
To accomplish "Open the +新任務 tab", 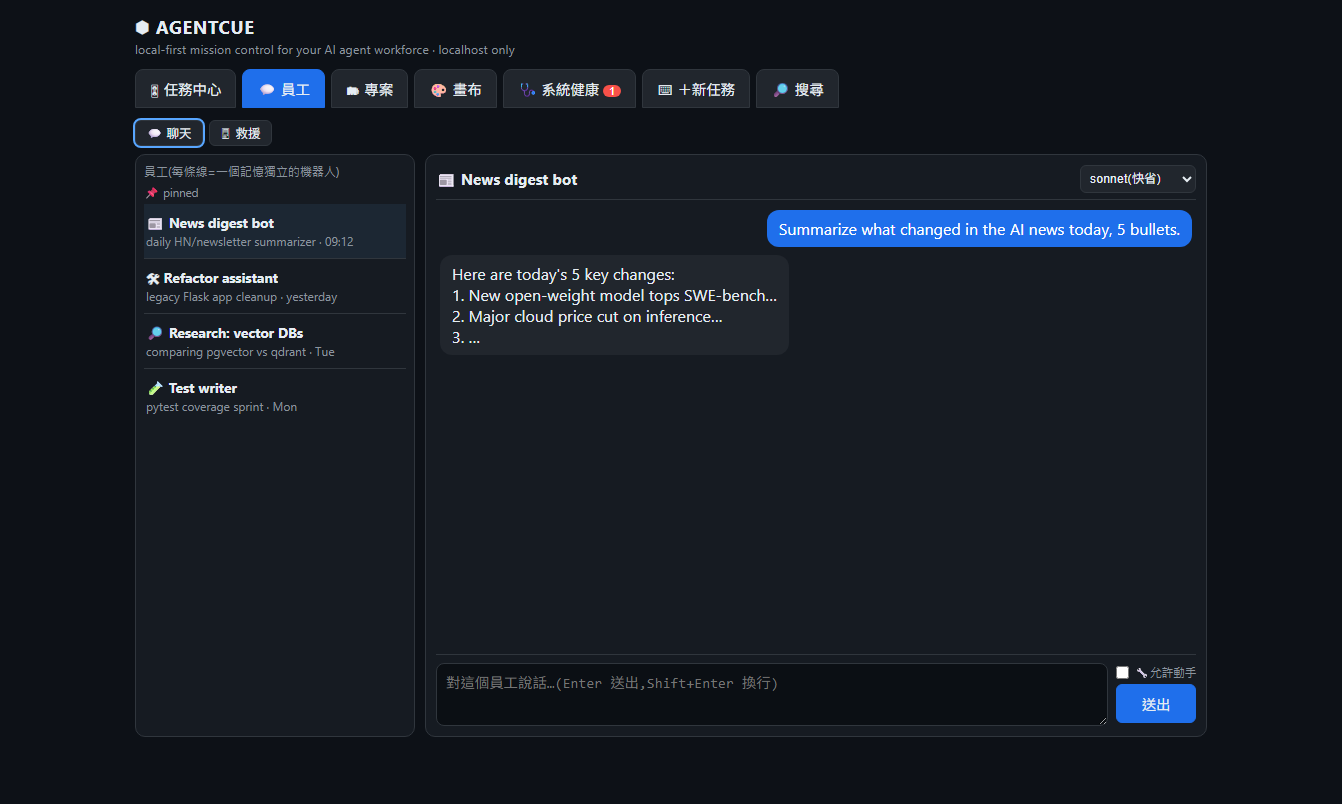I will (696, 89).
